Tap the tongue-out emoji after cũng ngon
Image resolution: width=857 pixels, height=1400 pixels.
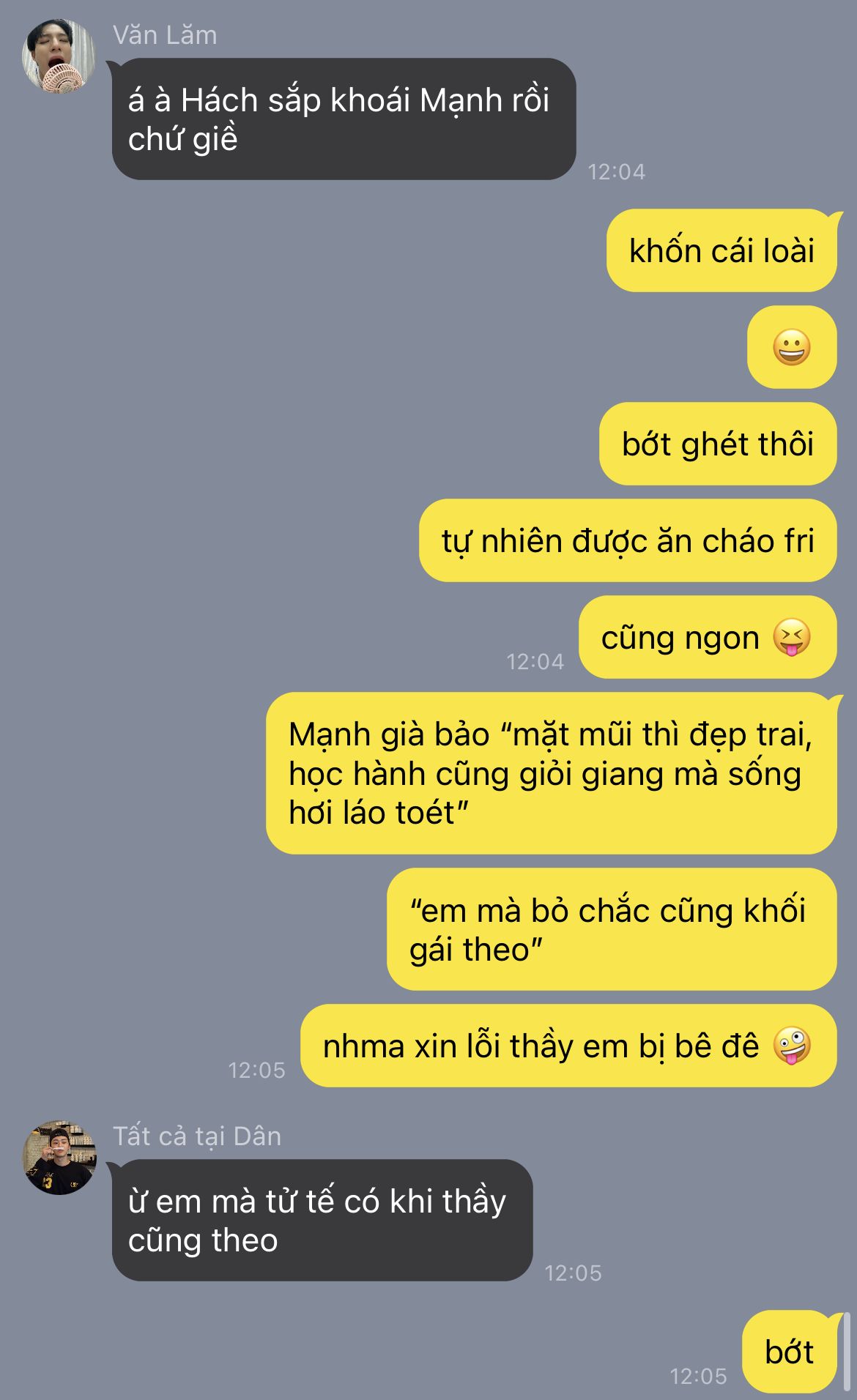coord(792,637)
